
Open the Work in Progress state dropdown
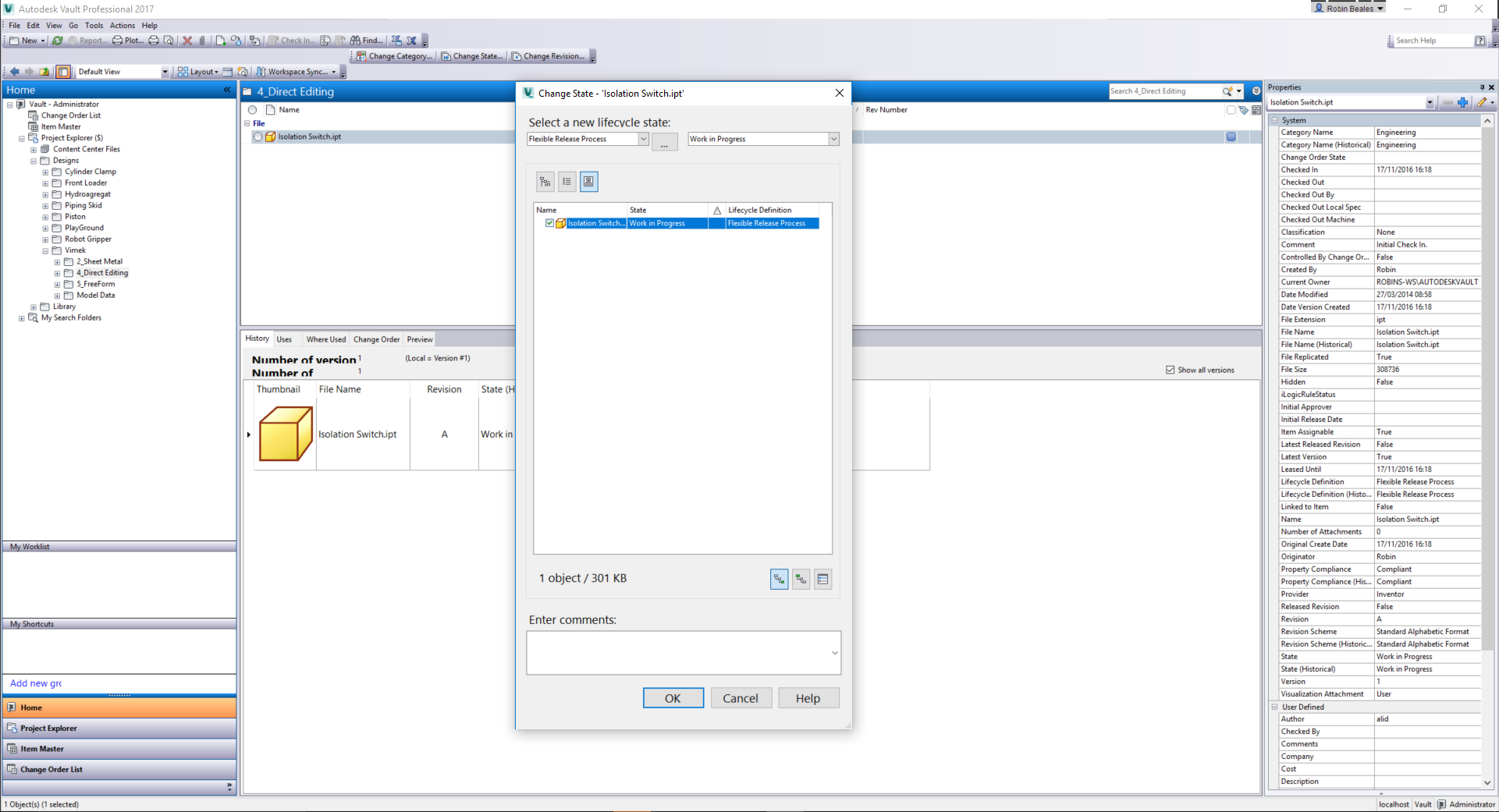(833, 139)
